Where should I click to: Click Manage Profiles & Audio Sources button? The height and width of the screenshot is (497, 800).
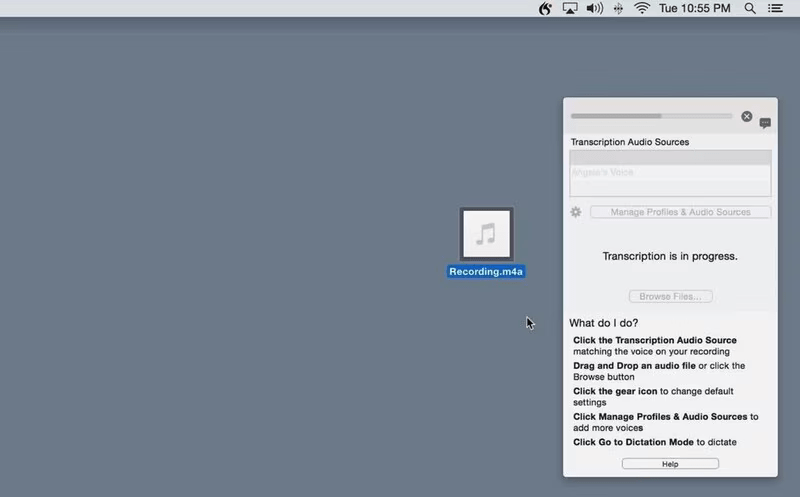(x=680, y=212)
